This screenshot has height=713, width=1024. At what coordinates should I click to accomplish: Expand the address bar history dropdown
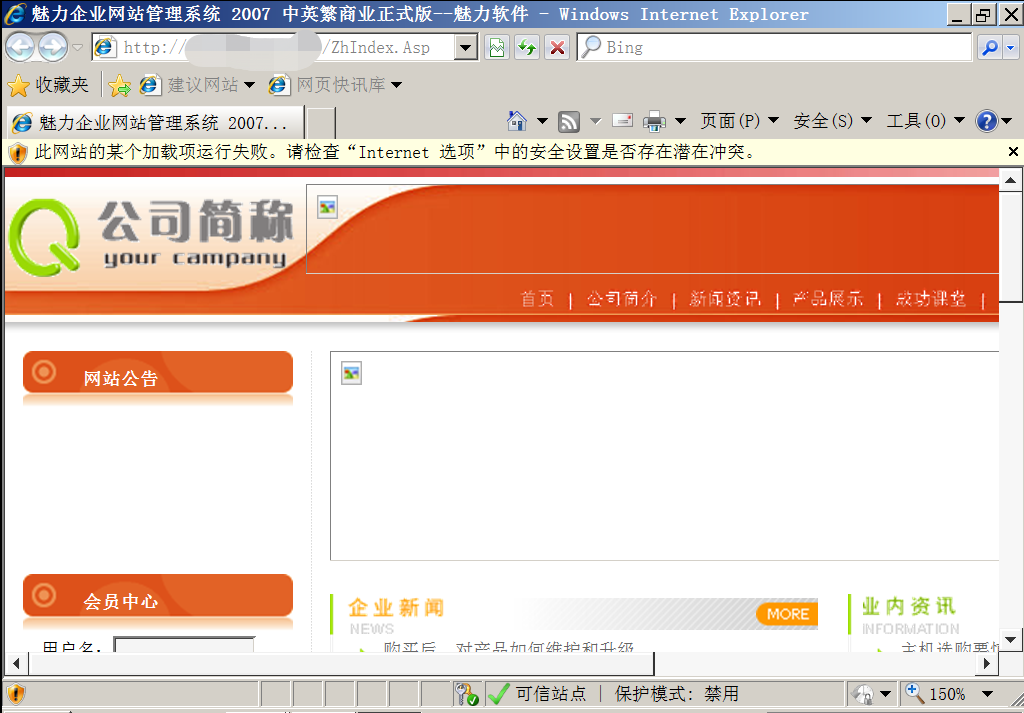click(x=466, y=48)
